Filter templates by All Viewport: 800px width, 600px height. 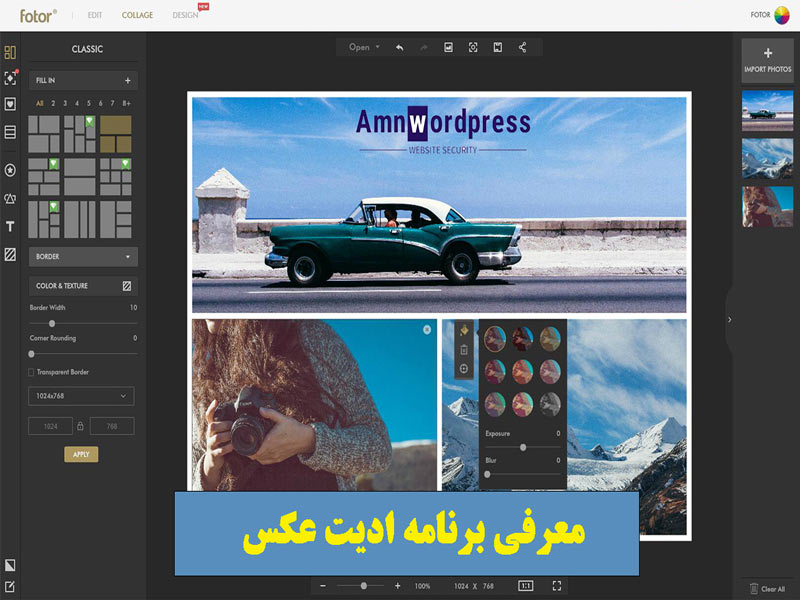(40, 104)
